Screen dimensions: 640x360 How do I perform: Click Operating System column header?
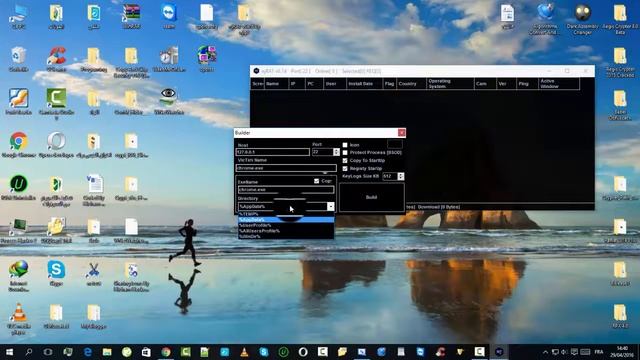click(450, 84)
